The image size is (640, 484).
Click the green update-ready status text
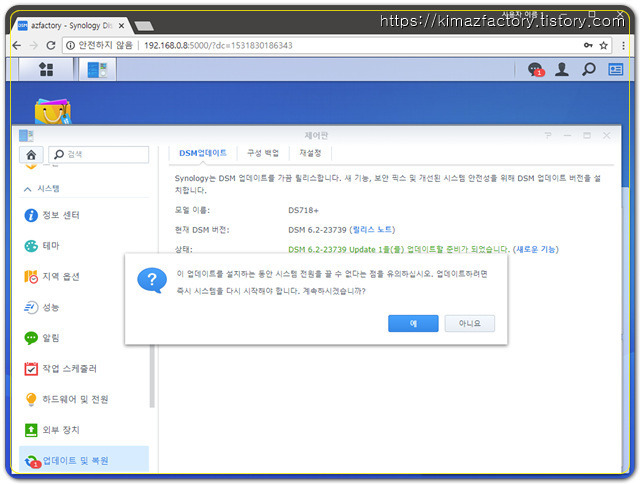(x=399, y=249)
